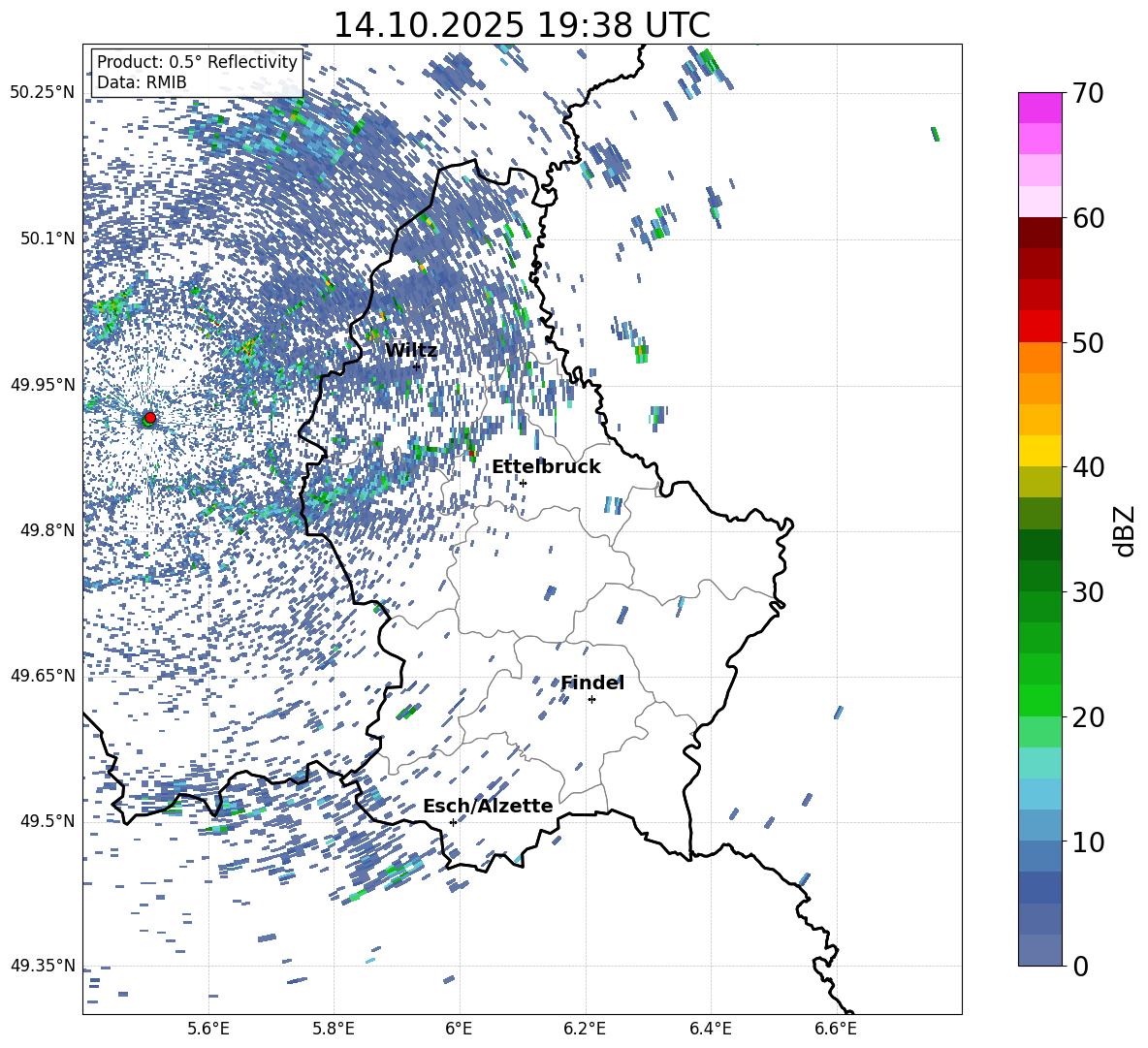
Task: Click the Product: 0.5° Reflectivity text
Action: click(x=197, y=61)
